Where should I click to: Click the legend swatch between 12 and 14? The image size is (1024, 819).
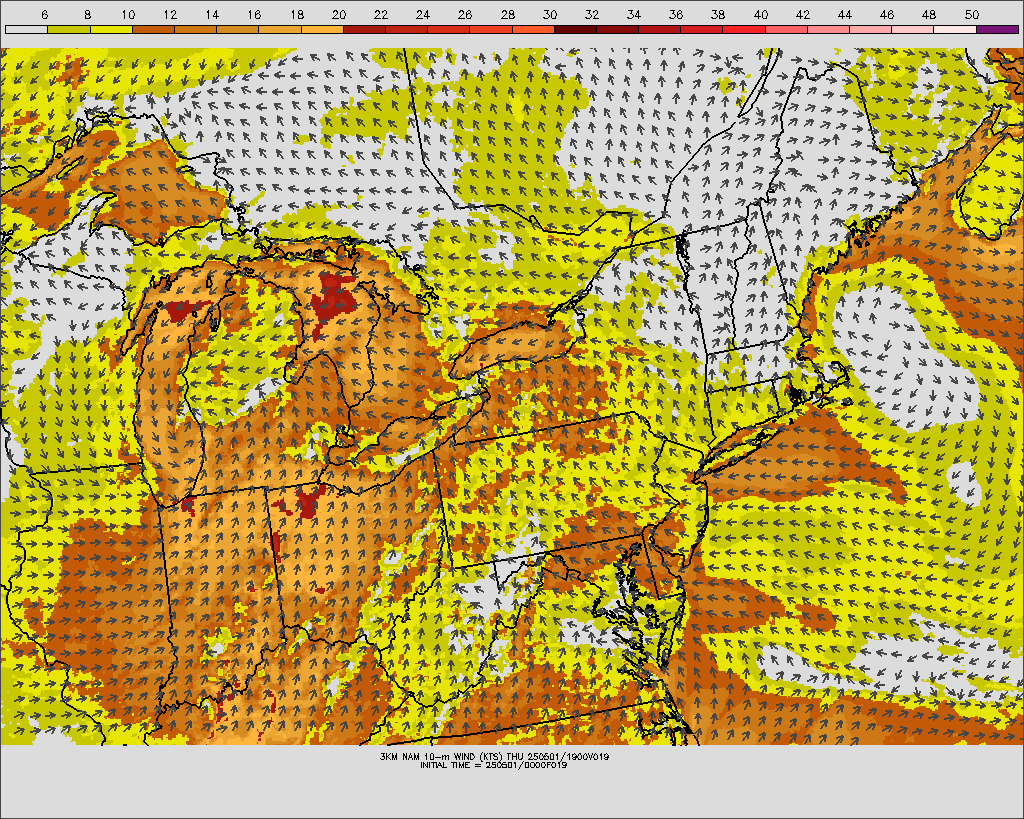(195, 29)
